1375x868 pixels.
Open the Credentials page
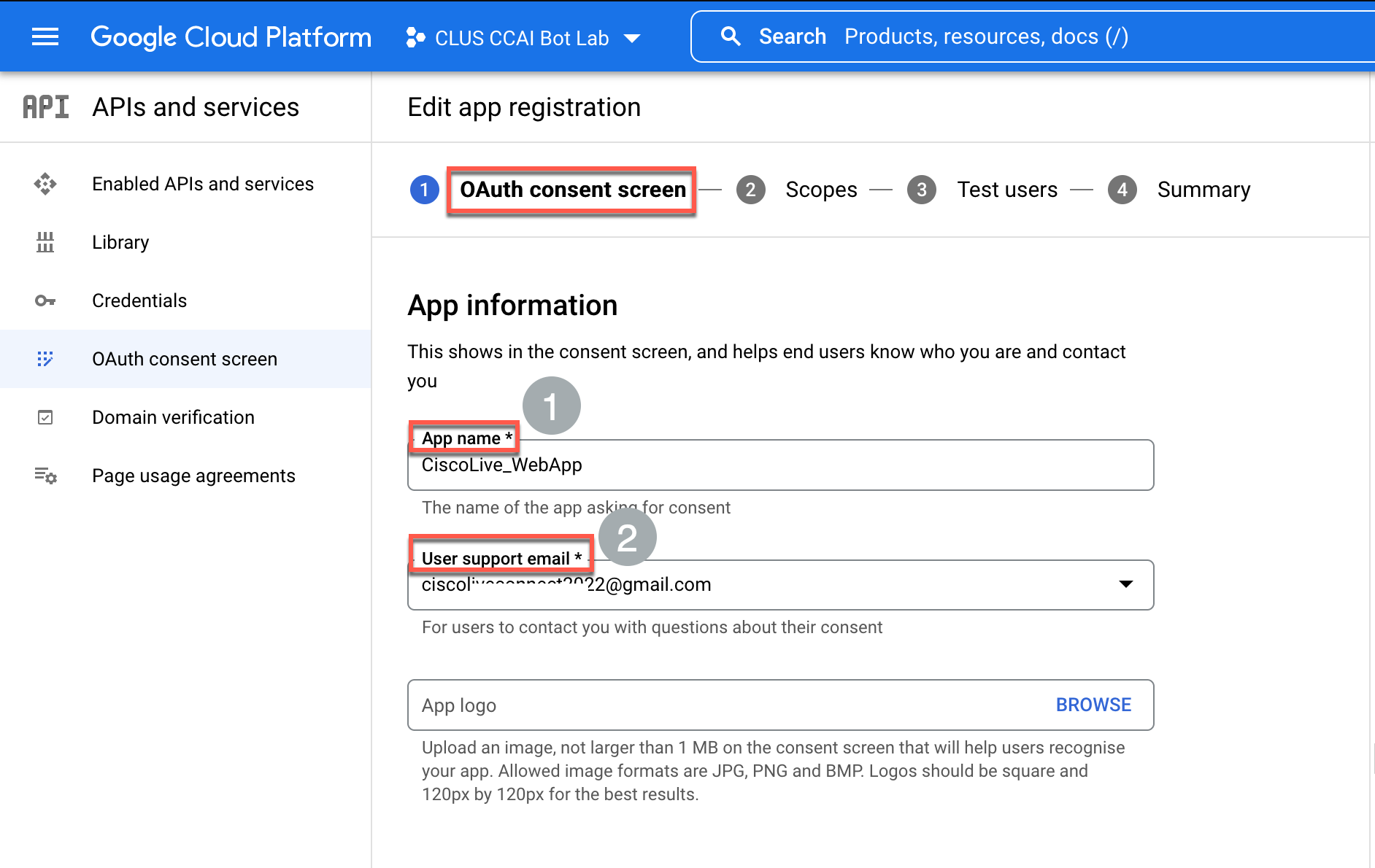(185, 301)
